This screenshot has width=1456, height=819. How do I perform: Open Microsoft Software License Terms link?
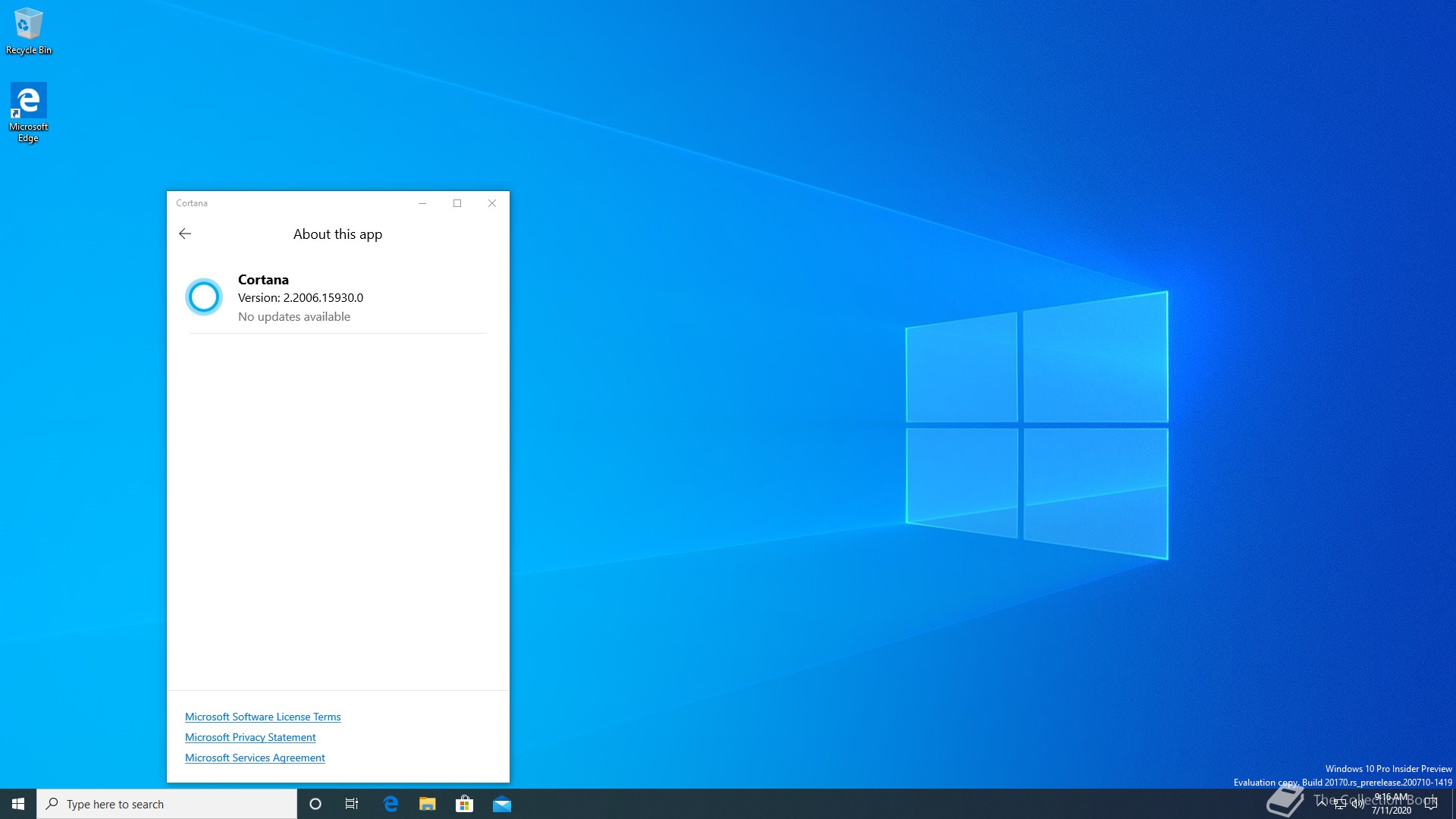tap(262, 717)
